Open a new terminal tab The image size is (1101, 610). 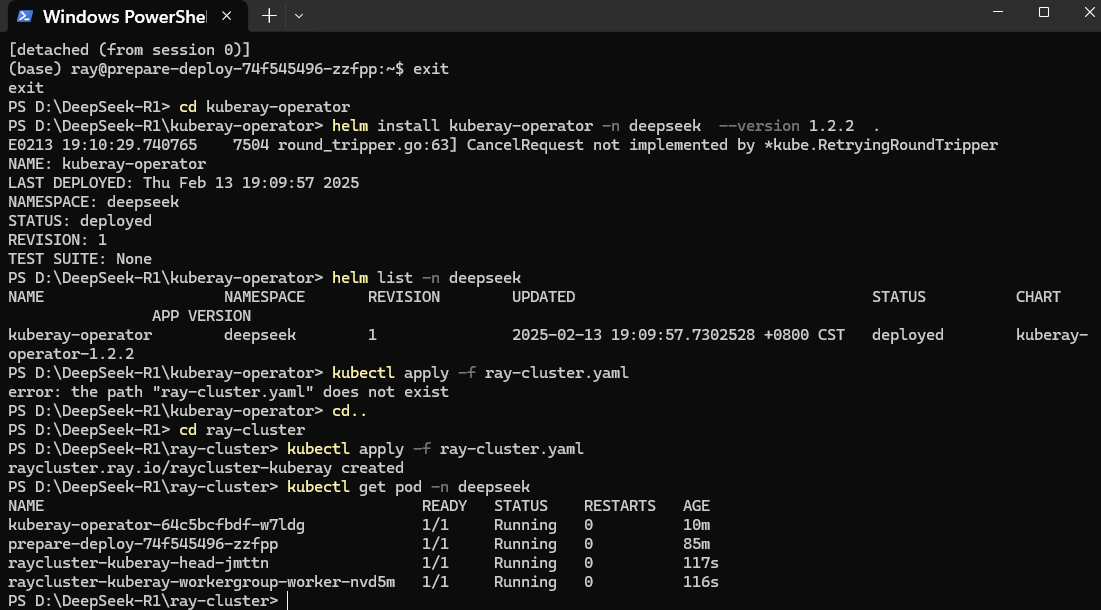point(269,16)
